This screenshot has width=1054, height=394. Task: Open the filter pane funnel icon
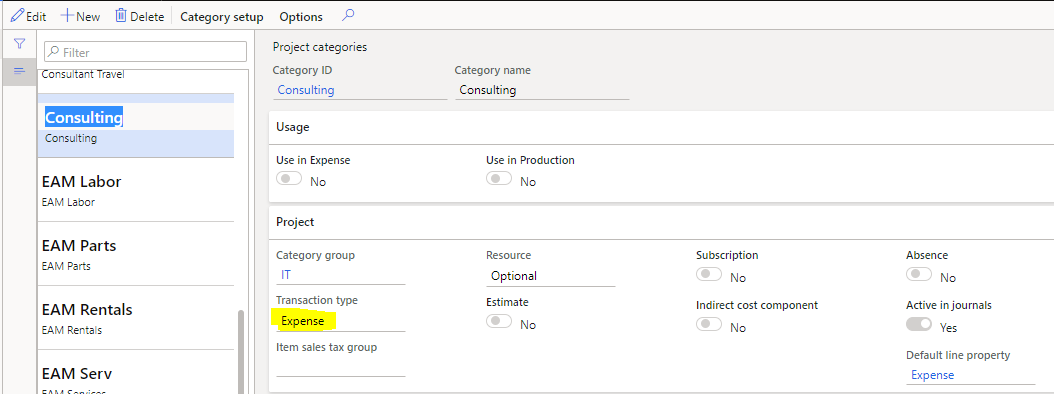pos(19,44)
